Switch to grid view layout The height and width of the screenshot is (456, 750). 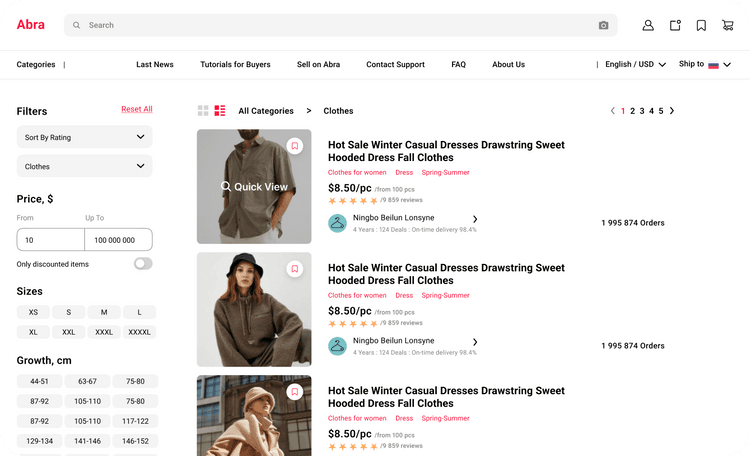click(203, 111)
